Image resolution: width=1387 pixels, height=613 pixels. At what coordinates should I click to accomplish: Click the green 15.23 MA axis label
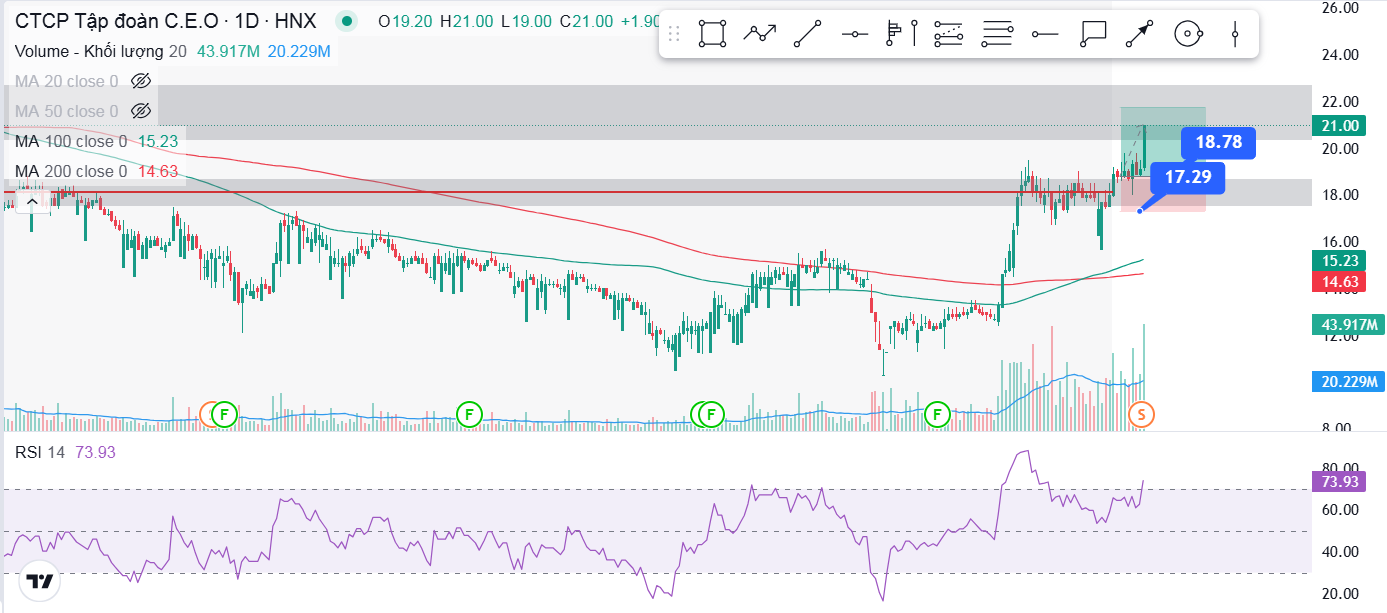click(x=1339, y=260)
